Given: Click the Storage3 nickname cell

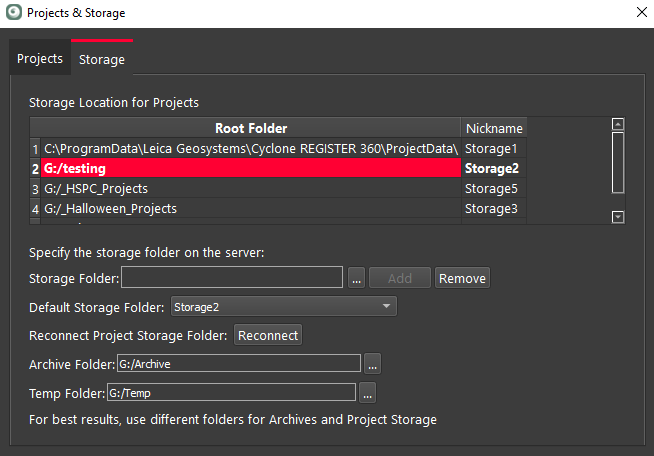Looking at the screenshot, I should pos(492,208).
